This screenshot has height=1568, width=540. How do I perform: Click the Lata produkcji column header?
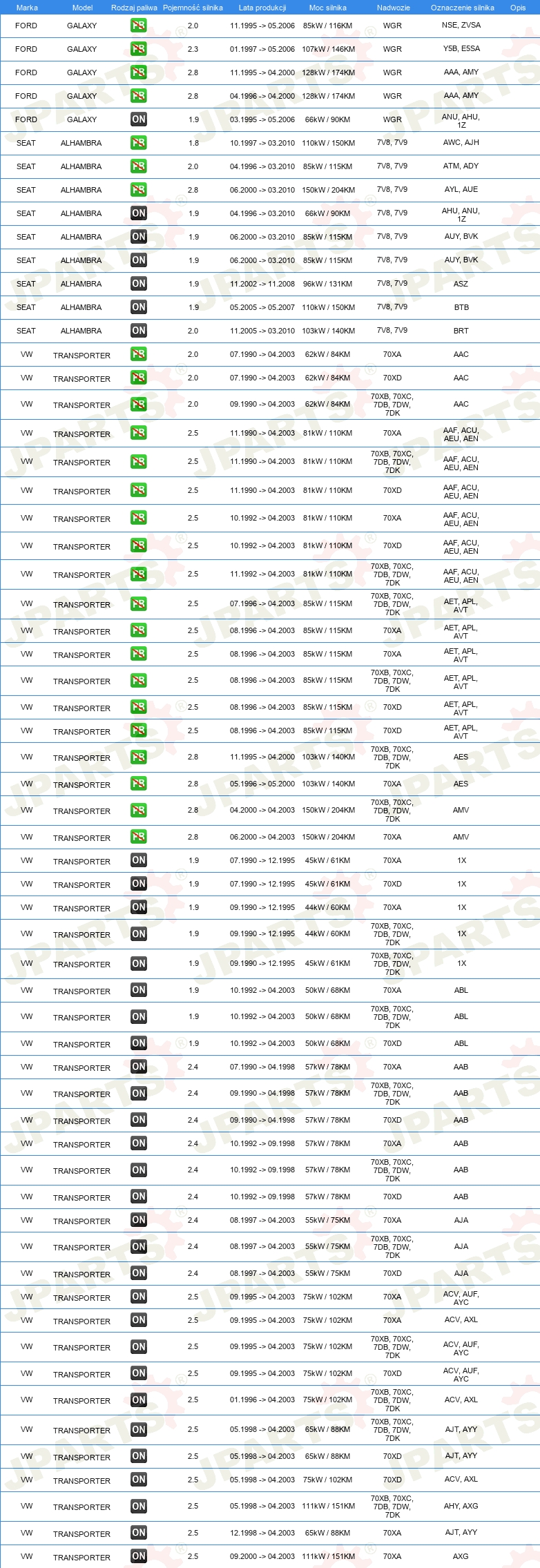(x=262, y=8)
